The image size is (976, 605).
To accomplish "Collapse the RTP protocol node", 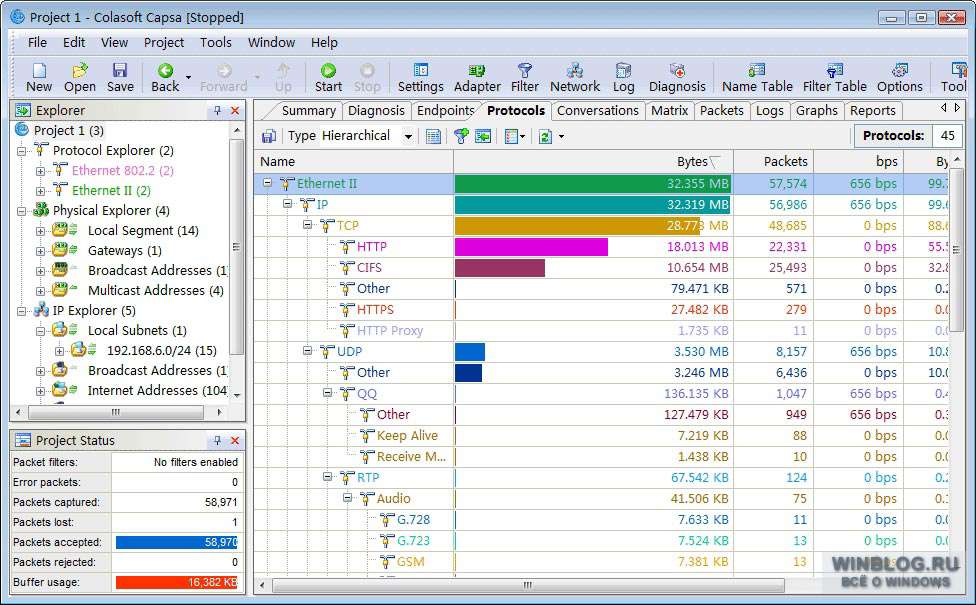I will click(x=327, y=477).
